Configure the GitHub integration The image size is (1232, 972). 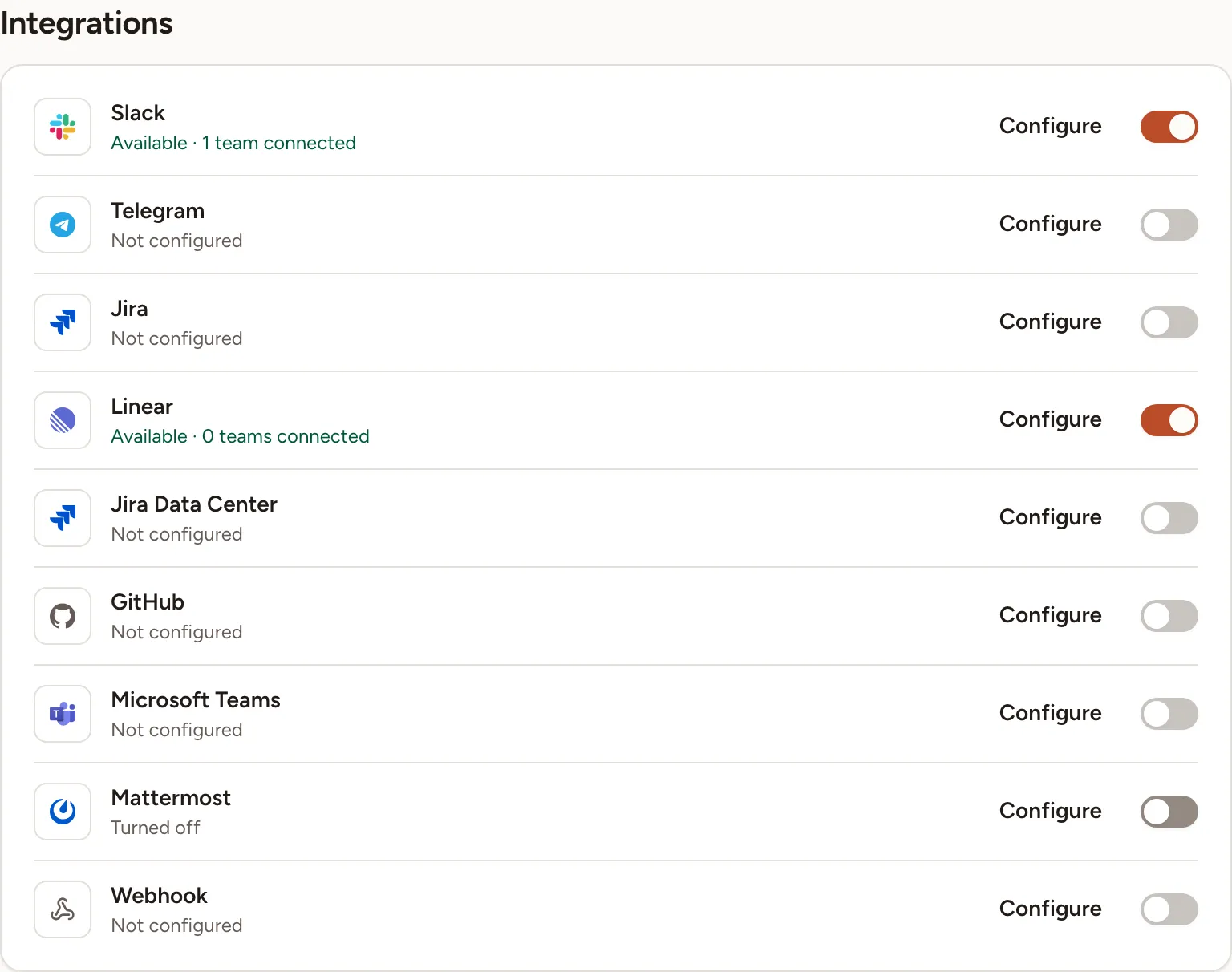[1051, 616]
